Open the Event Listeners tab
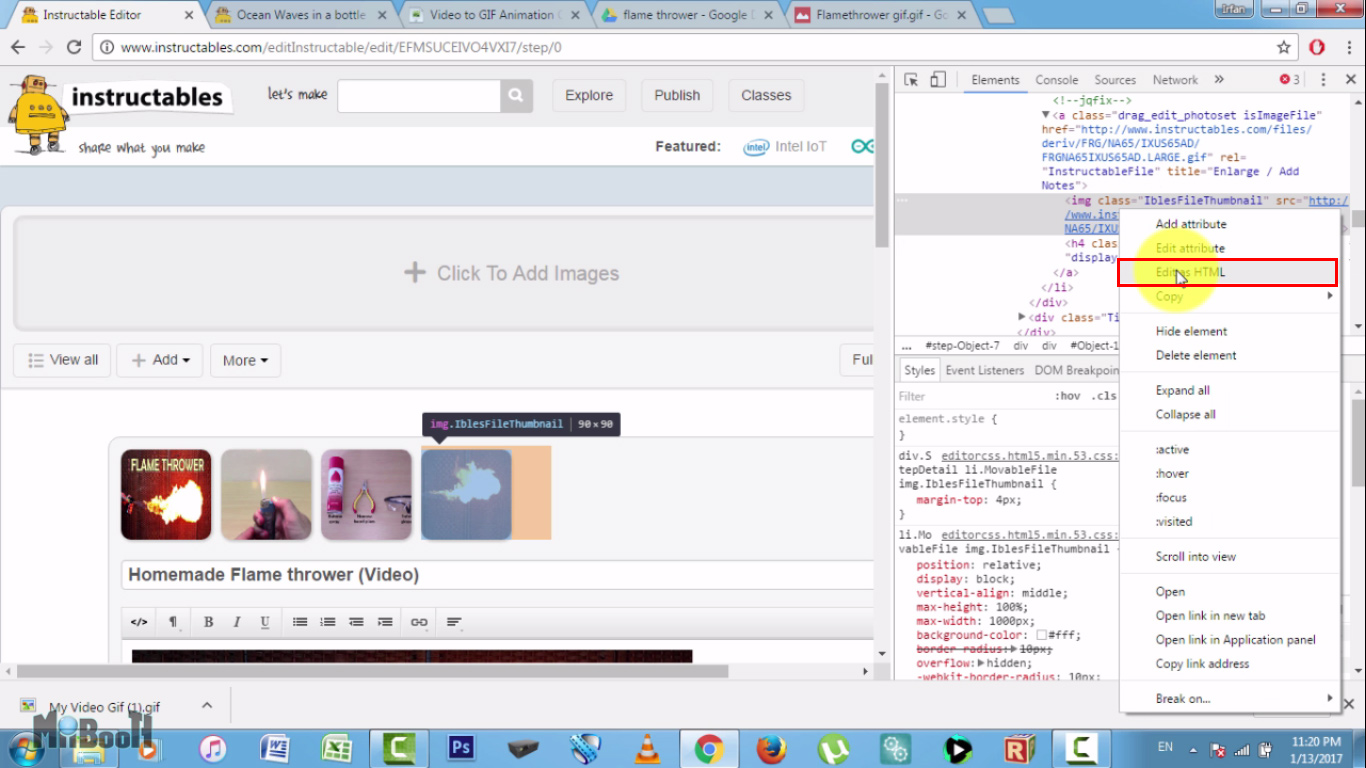Viewport: 1366px width, 768px height. tap(985, 370)
